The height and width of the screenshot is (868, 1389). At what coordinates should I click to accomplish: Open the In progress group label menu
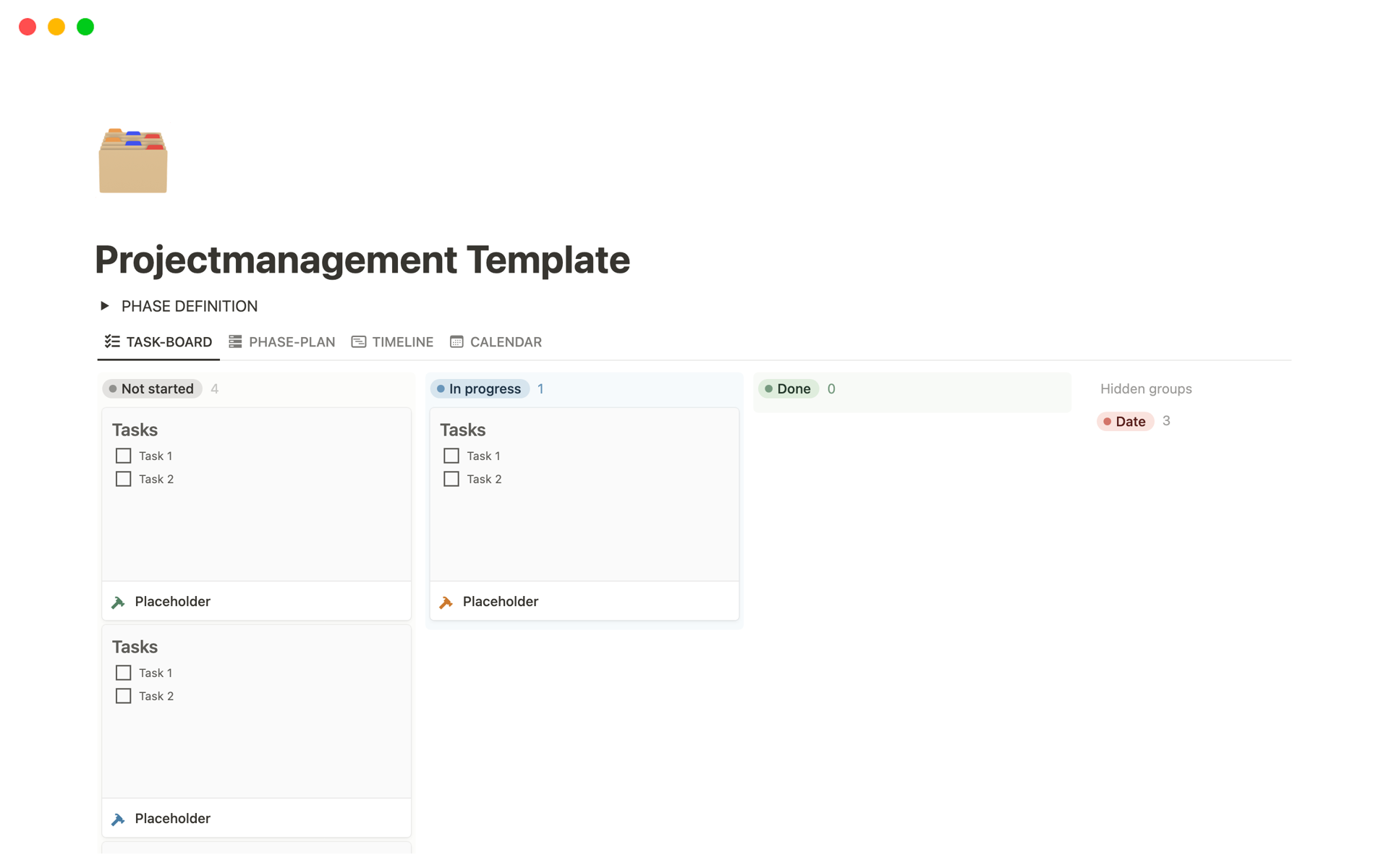[x=480, y=388]
